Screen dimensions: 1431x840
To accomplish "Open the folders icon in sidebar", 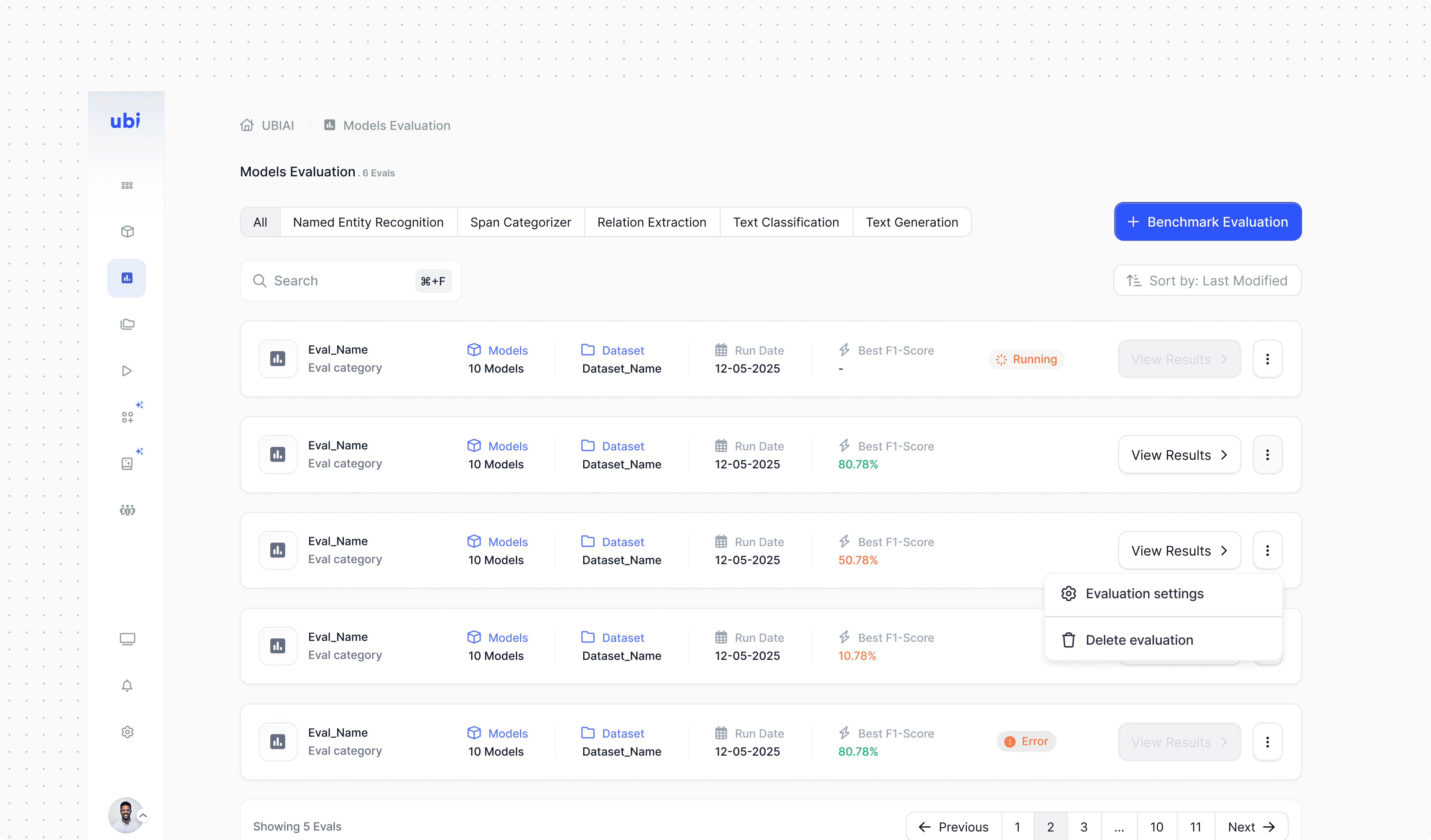I will click(127, 324).
